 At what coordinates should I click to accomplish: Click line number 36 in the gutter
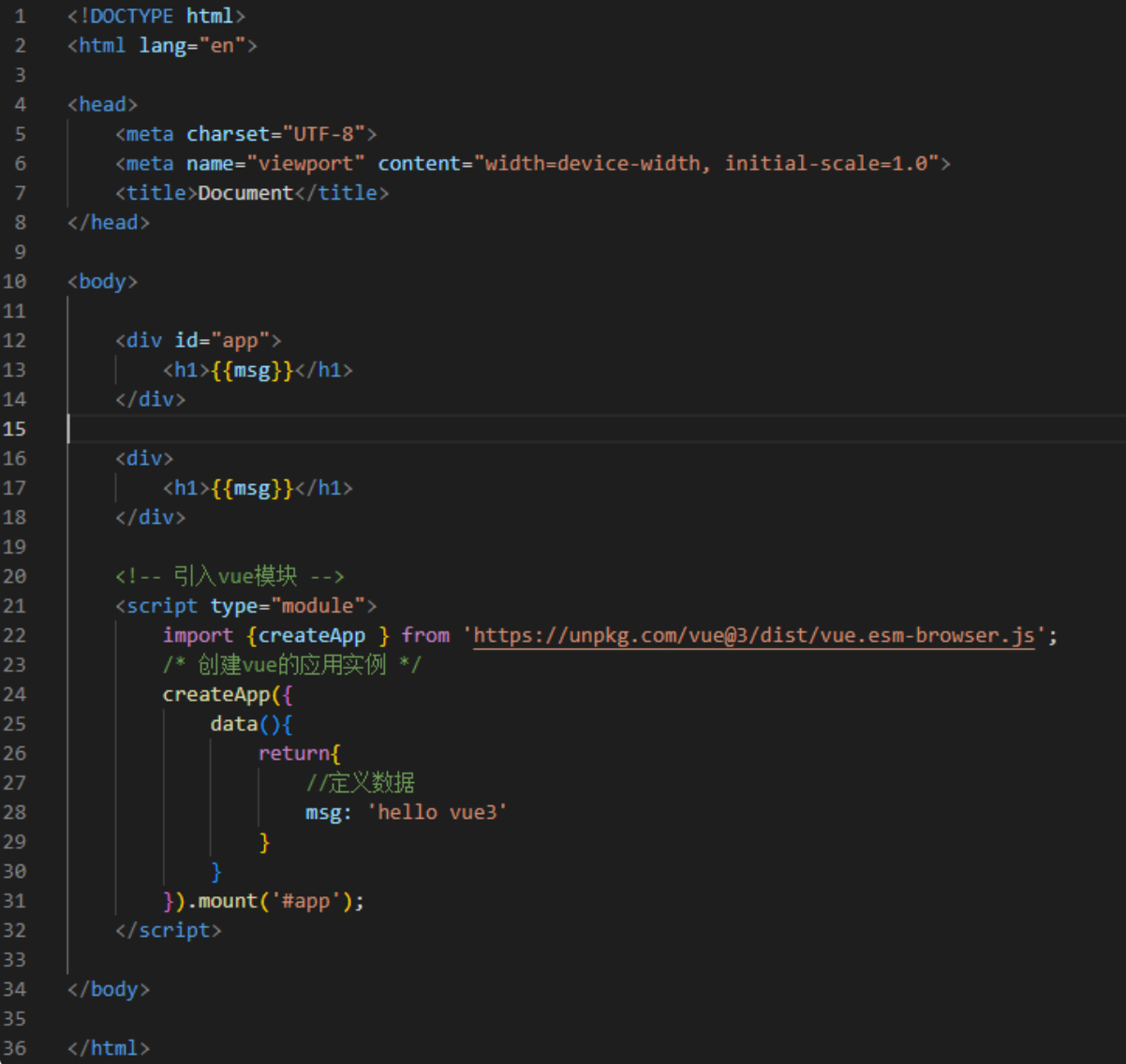[15, 1048]
